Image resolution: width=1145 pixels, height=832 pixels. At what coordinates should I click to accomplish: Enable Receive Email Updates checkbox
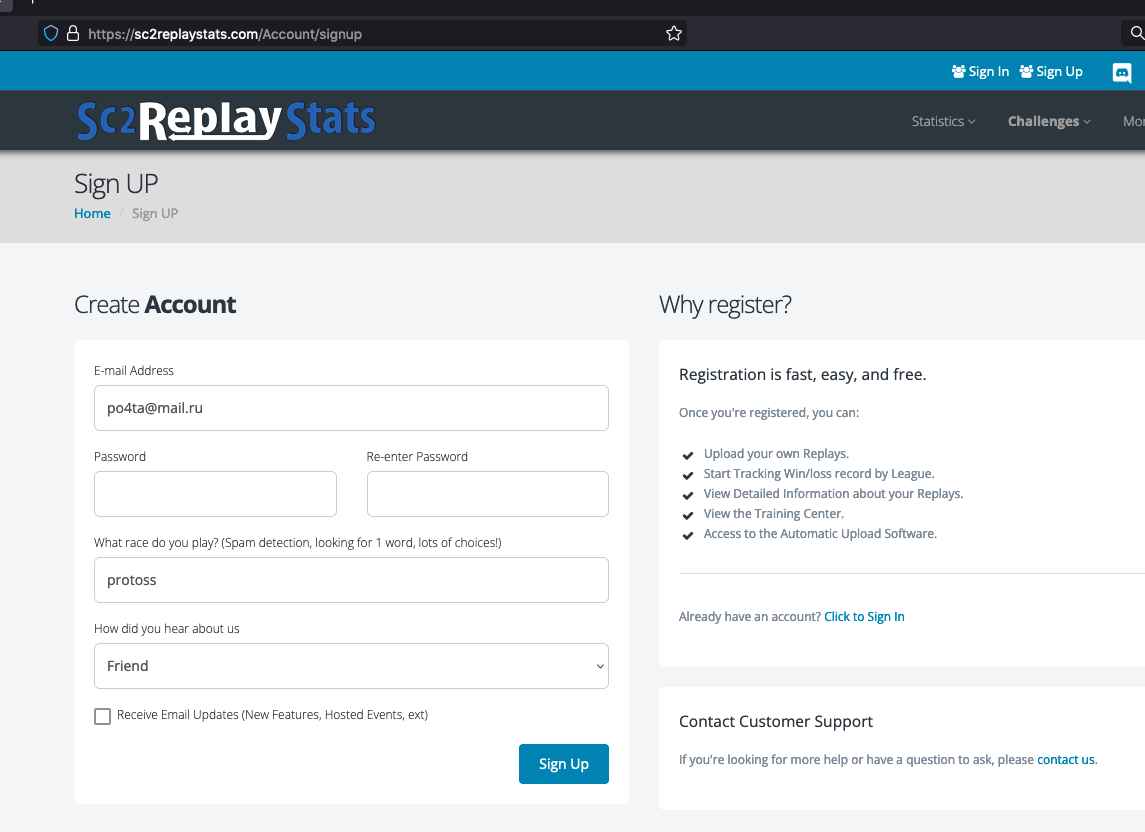click(102, 716)
